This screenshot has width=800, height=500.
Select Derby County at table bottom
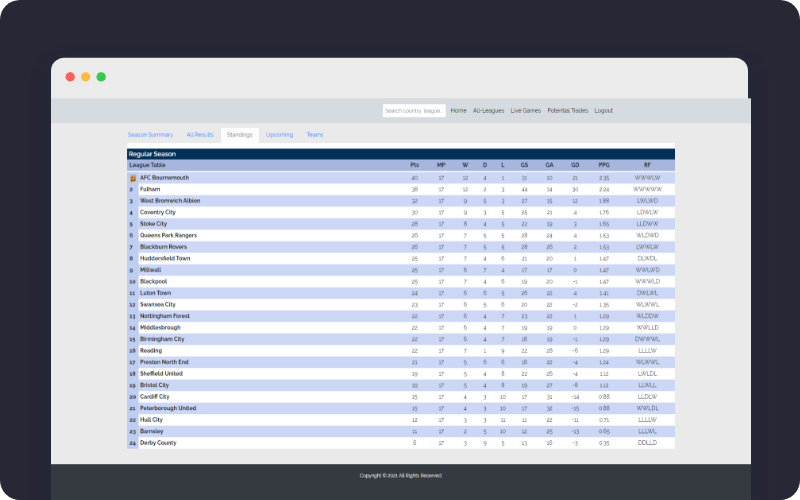click(158, 443)
